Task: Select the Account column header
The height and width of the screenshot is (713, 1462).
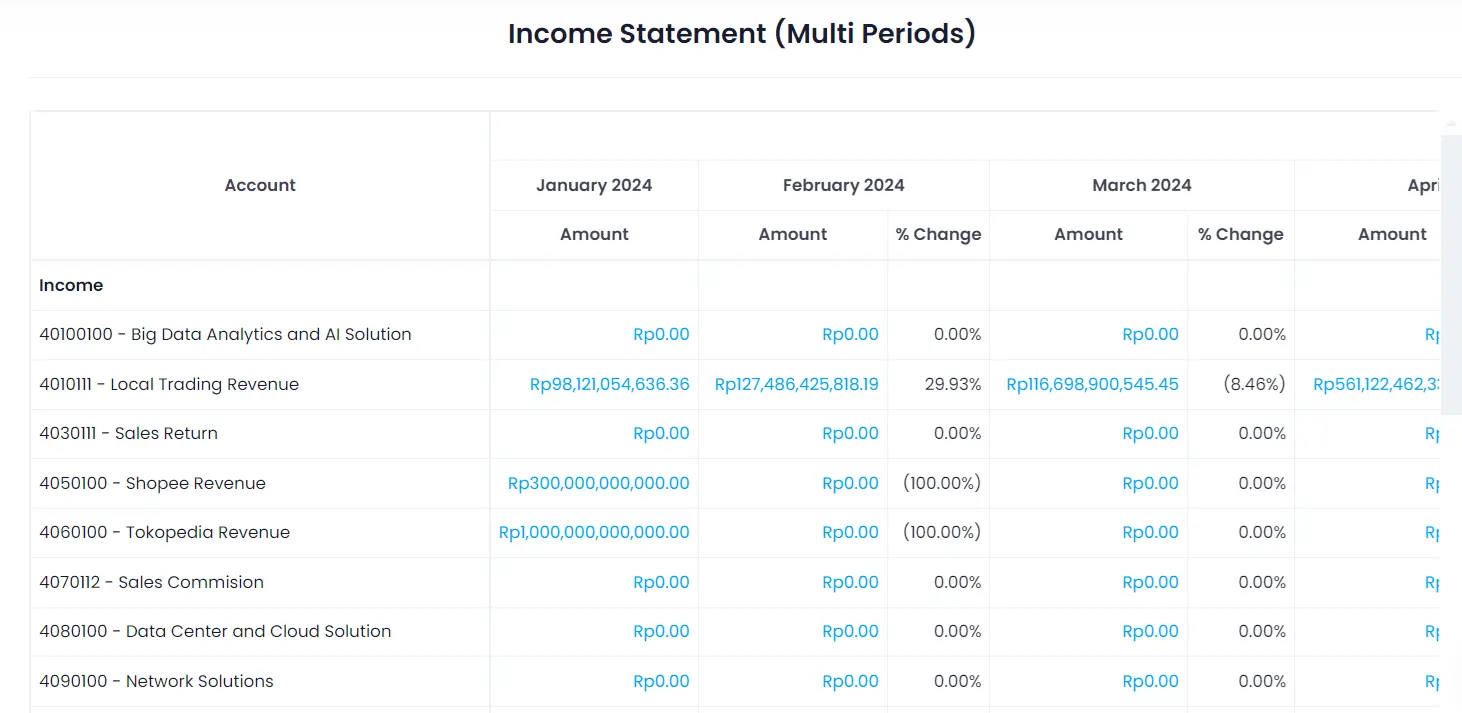Action: pyautogui.click(x=260, y=185)
